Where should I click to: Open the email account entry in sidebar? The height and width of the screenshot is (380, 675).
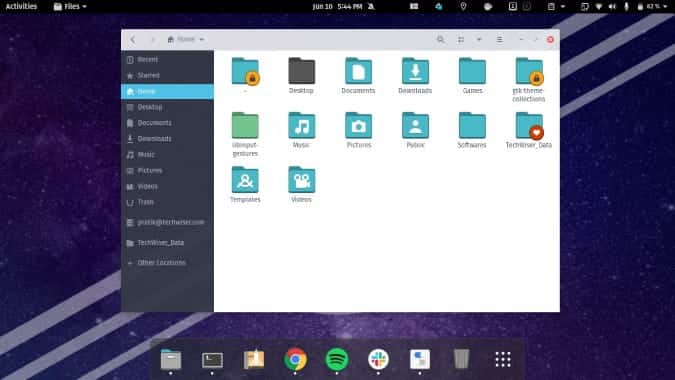pyautogui.click(x=167, y=222)
